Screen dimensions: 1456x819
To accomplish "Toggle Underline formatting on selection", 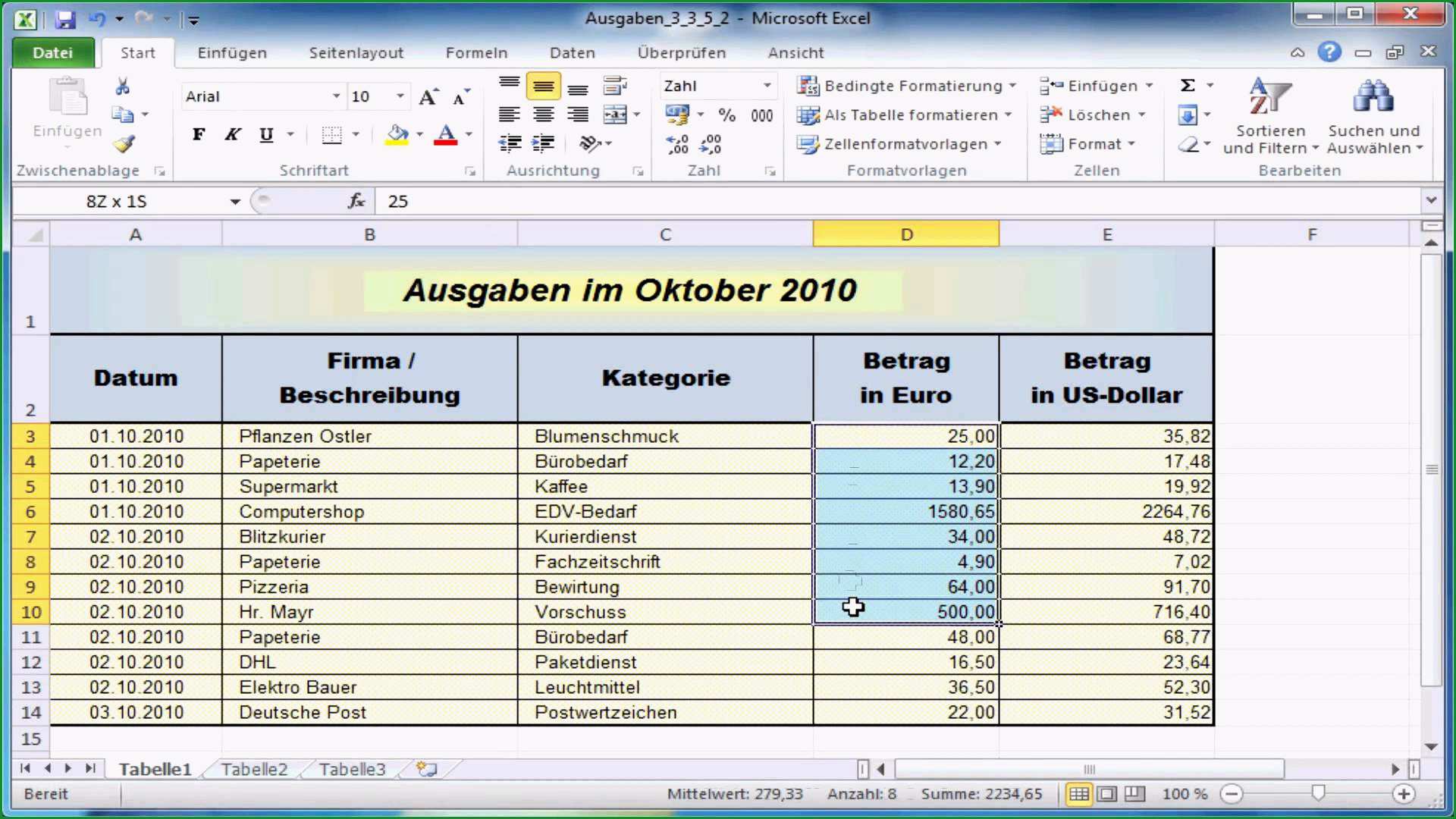I will pos(265,134).
